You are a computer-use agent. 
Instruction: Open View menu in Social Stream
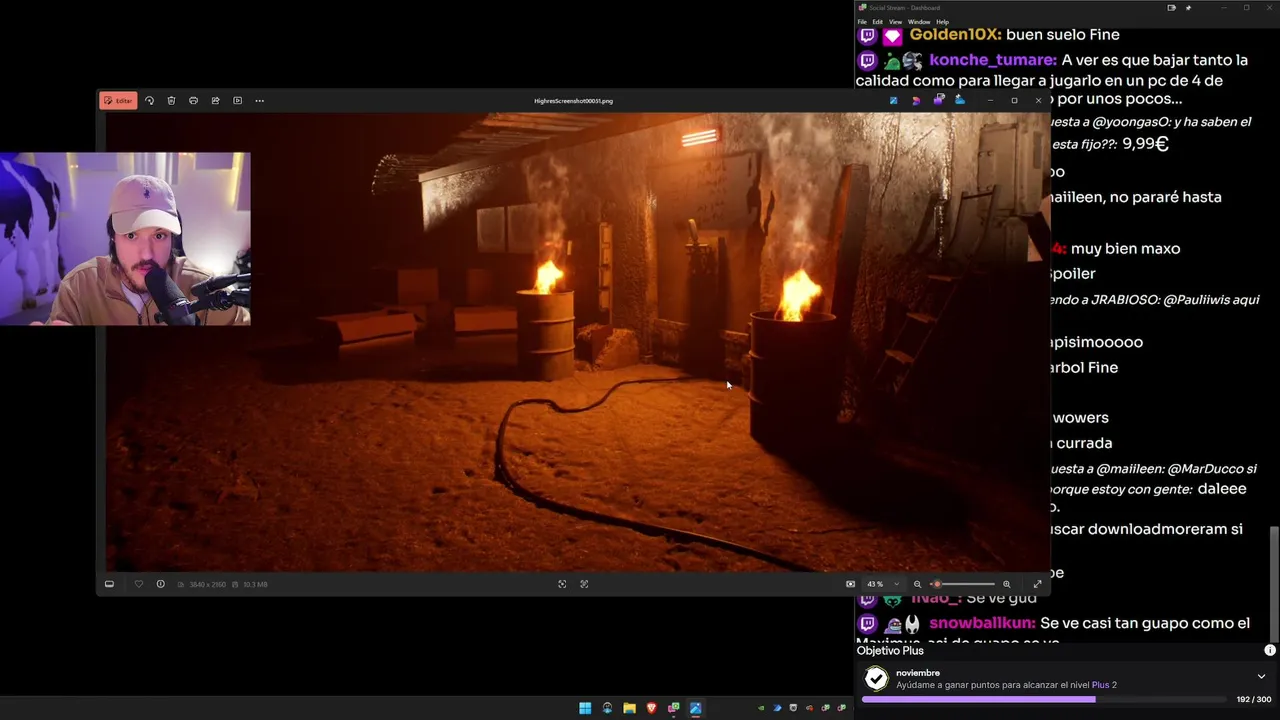tap(895, 22)
